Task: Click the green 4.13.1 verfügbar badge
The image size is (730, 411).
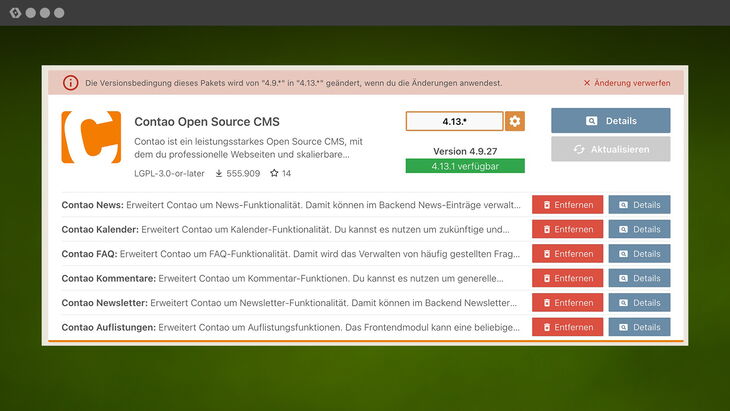Action: [x=465, y=166]
